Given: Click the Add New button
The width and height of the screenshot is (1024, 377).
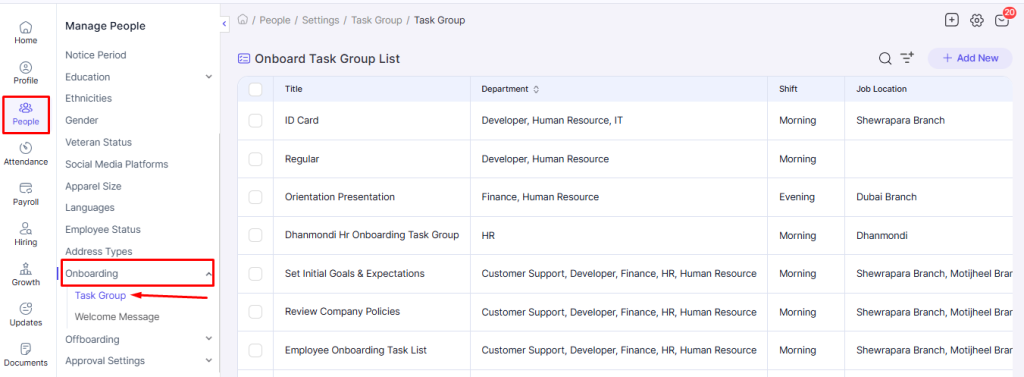Looking at the screenshot, I should 970,58.
